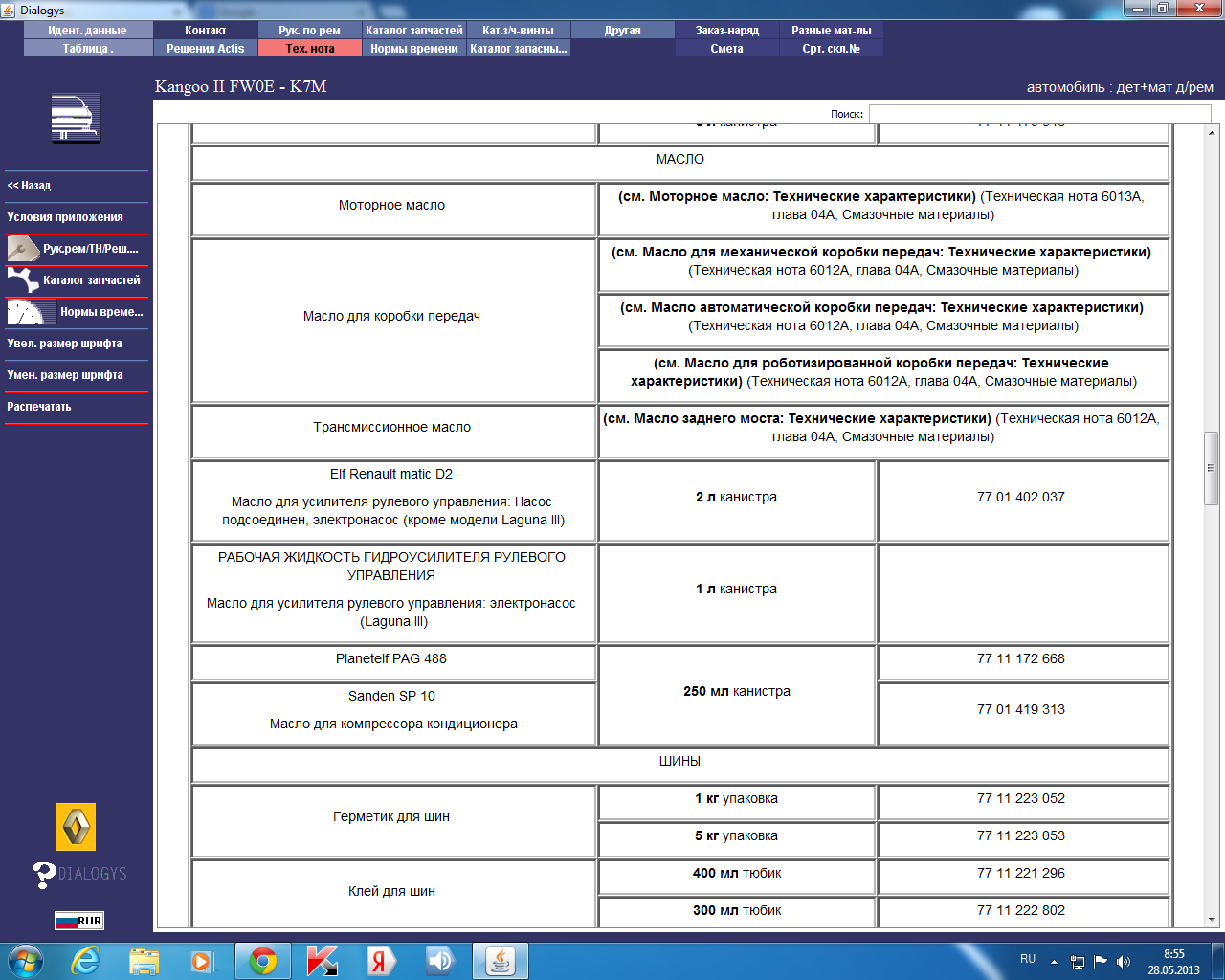The height and width of the screenshot is (980, 1225).
Task: Select part number 77 11 221 296
Action: tap(1021, 873)
